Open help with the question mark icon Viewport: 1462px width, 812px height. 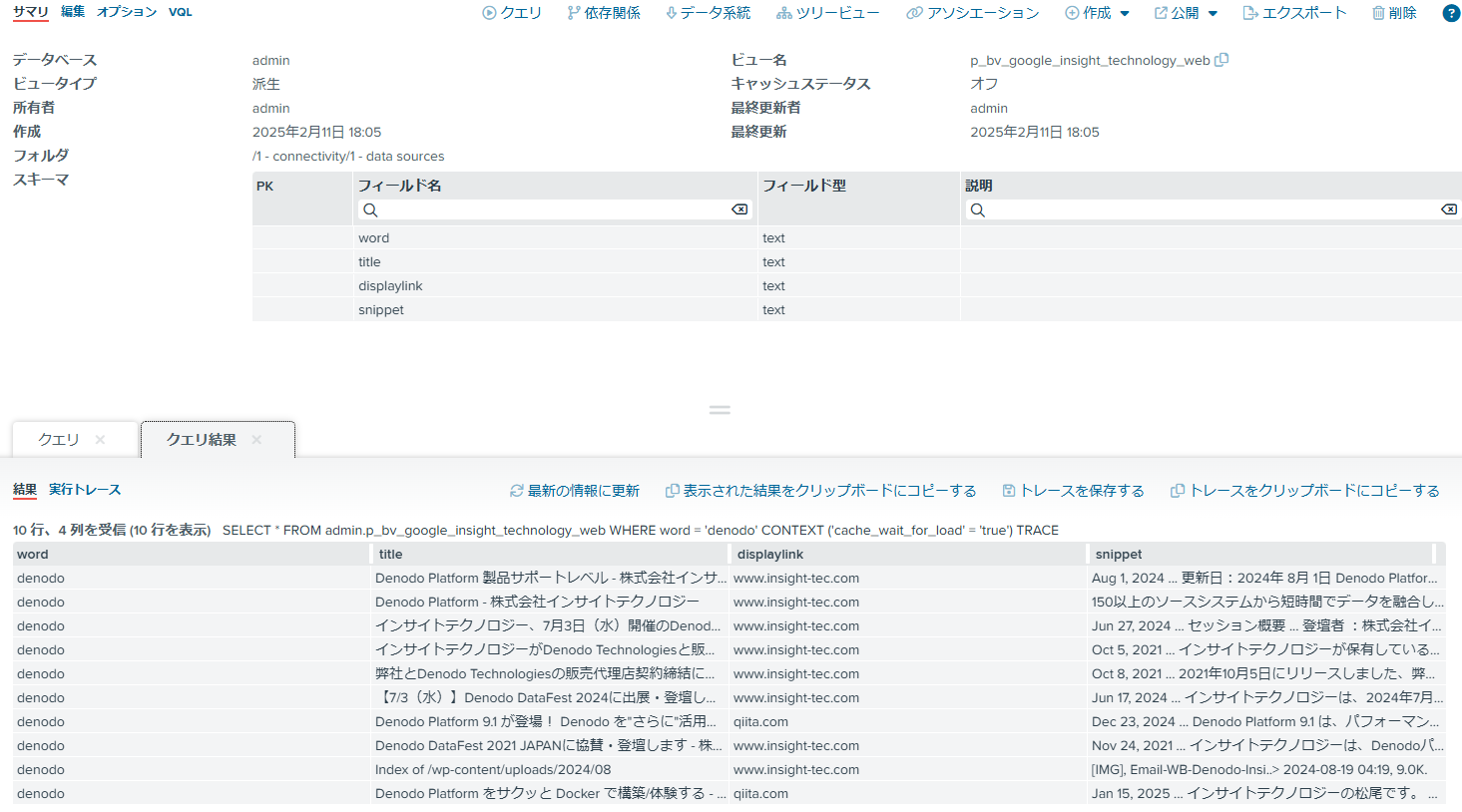coord(1450,13)
